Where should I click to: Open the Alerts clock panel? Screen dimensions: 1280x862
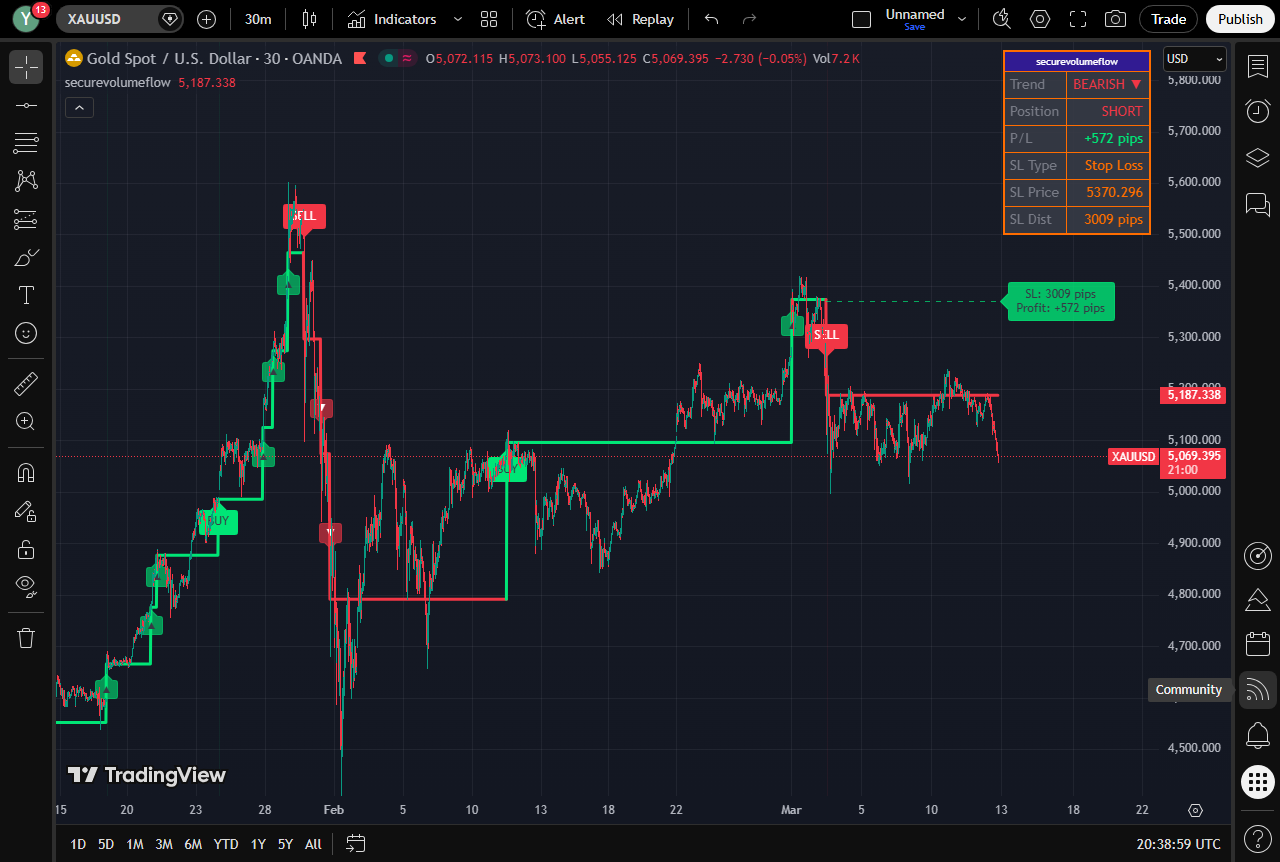tap(1257, 111)
